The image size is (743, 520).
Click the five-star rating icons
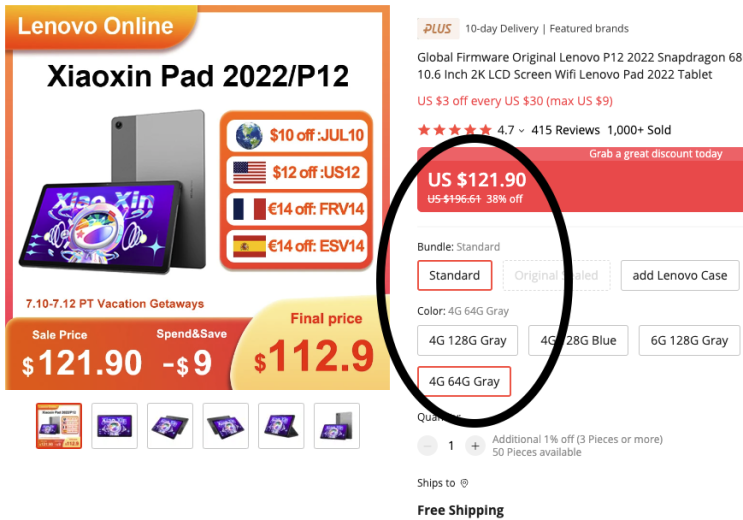click(x=454, y=130)
